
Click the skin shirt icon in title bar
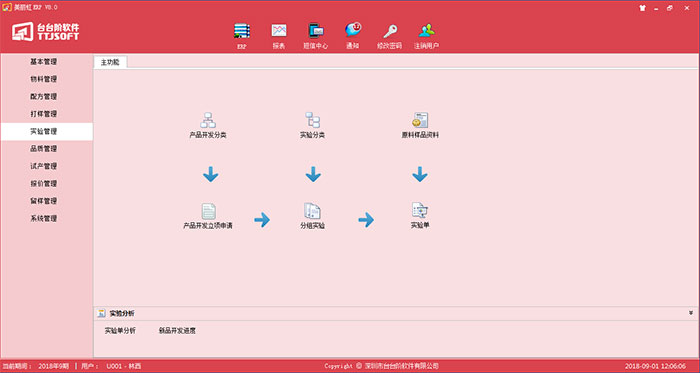point(642,8)
